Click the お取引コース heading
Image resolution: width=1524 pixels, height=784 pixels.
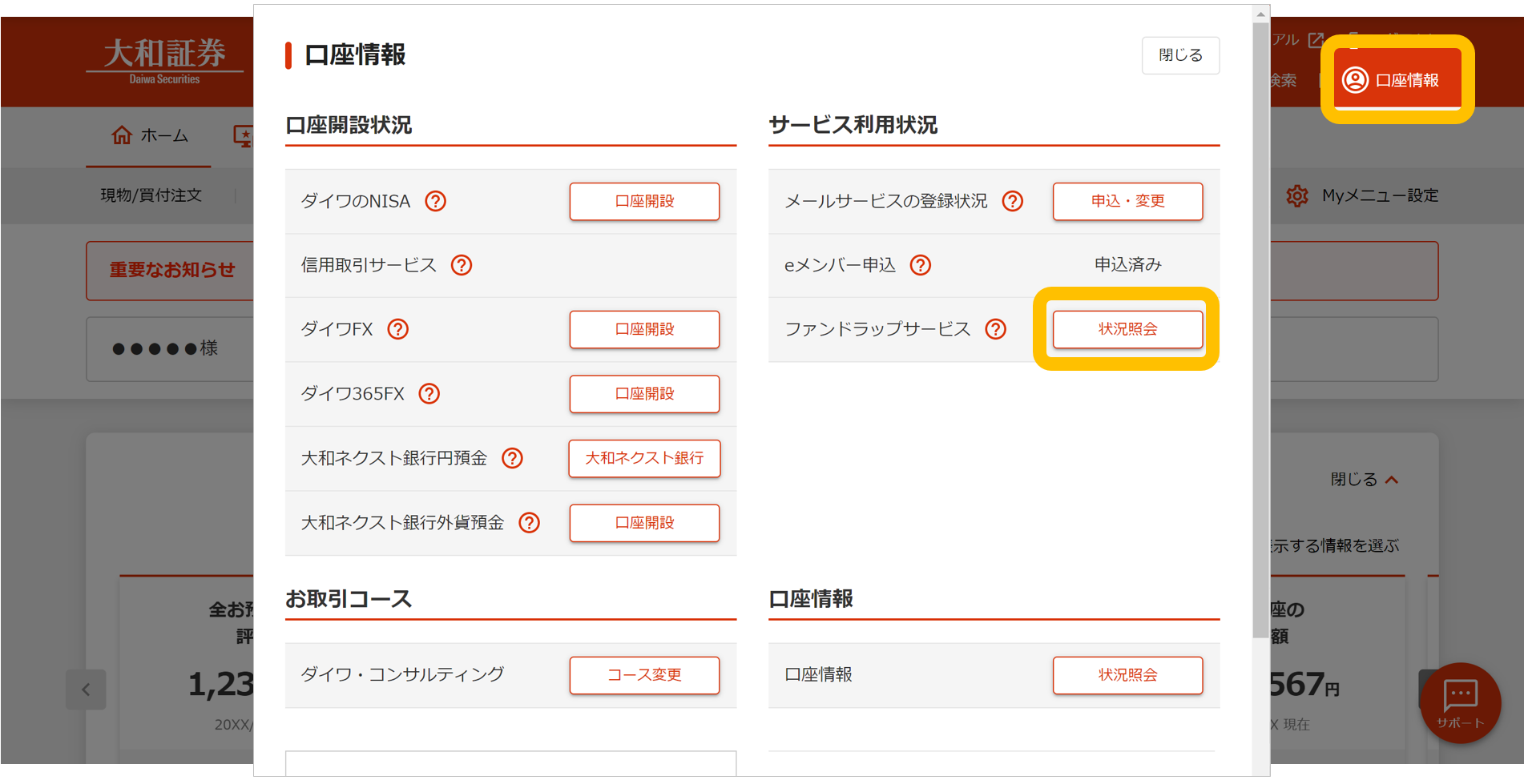coord(349,599)
